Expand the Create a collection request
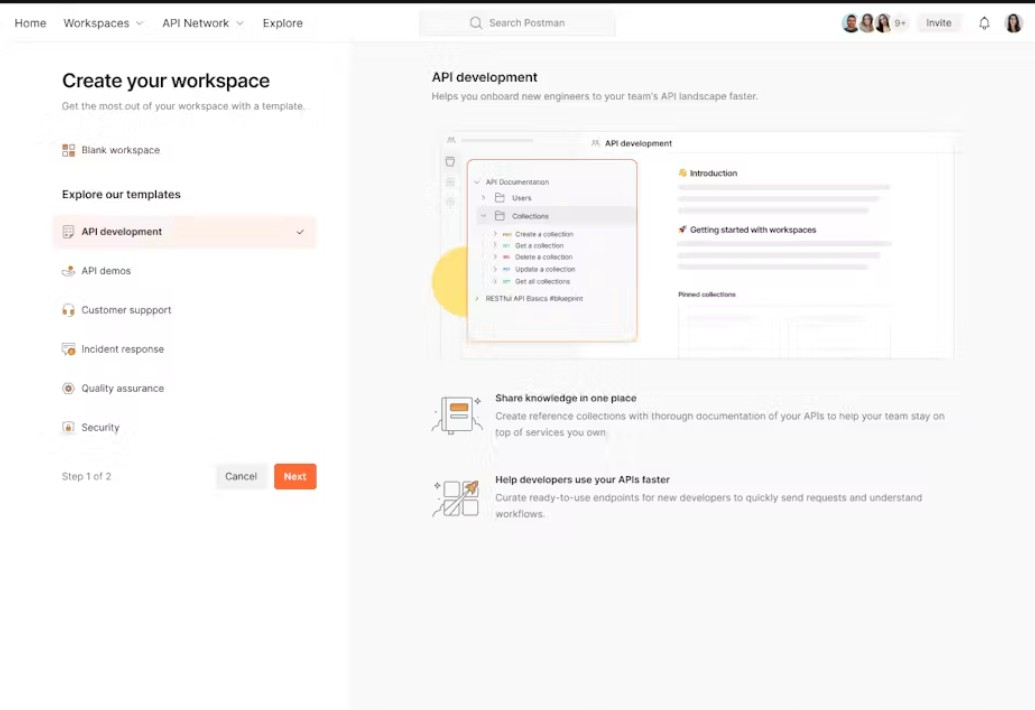 [495, 234]
